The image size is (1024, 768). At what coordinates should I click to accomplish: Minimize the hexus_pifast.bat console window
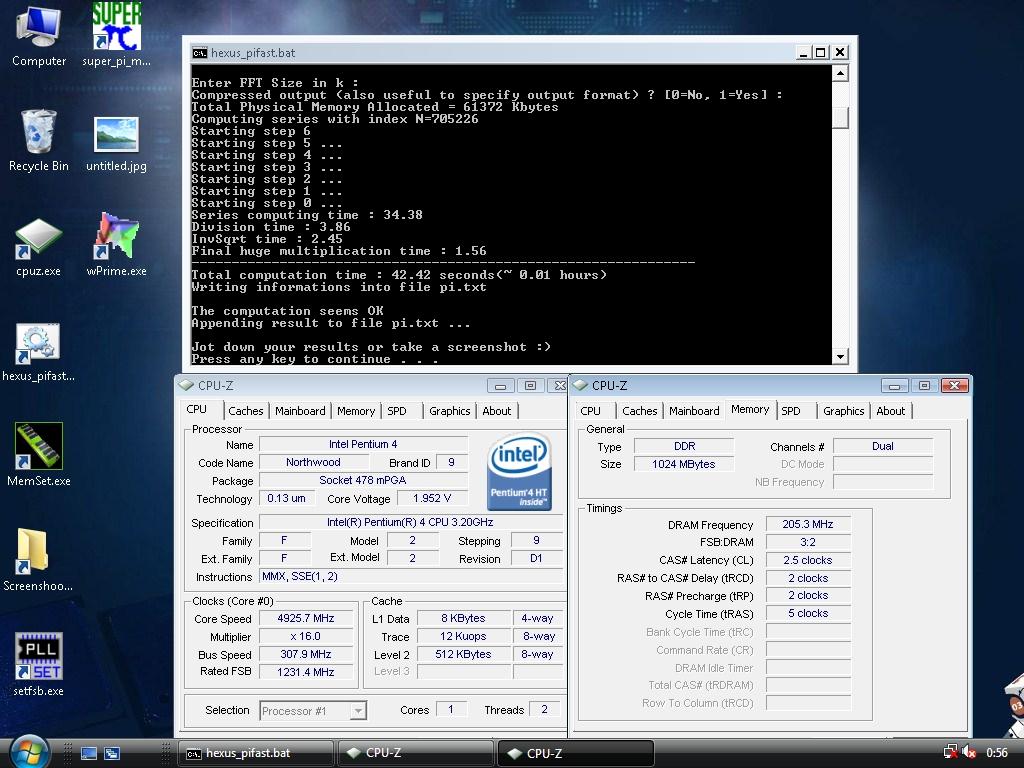tap(803, 52)
